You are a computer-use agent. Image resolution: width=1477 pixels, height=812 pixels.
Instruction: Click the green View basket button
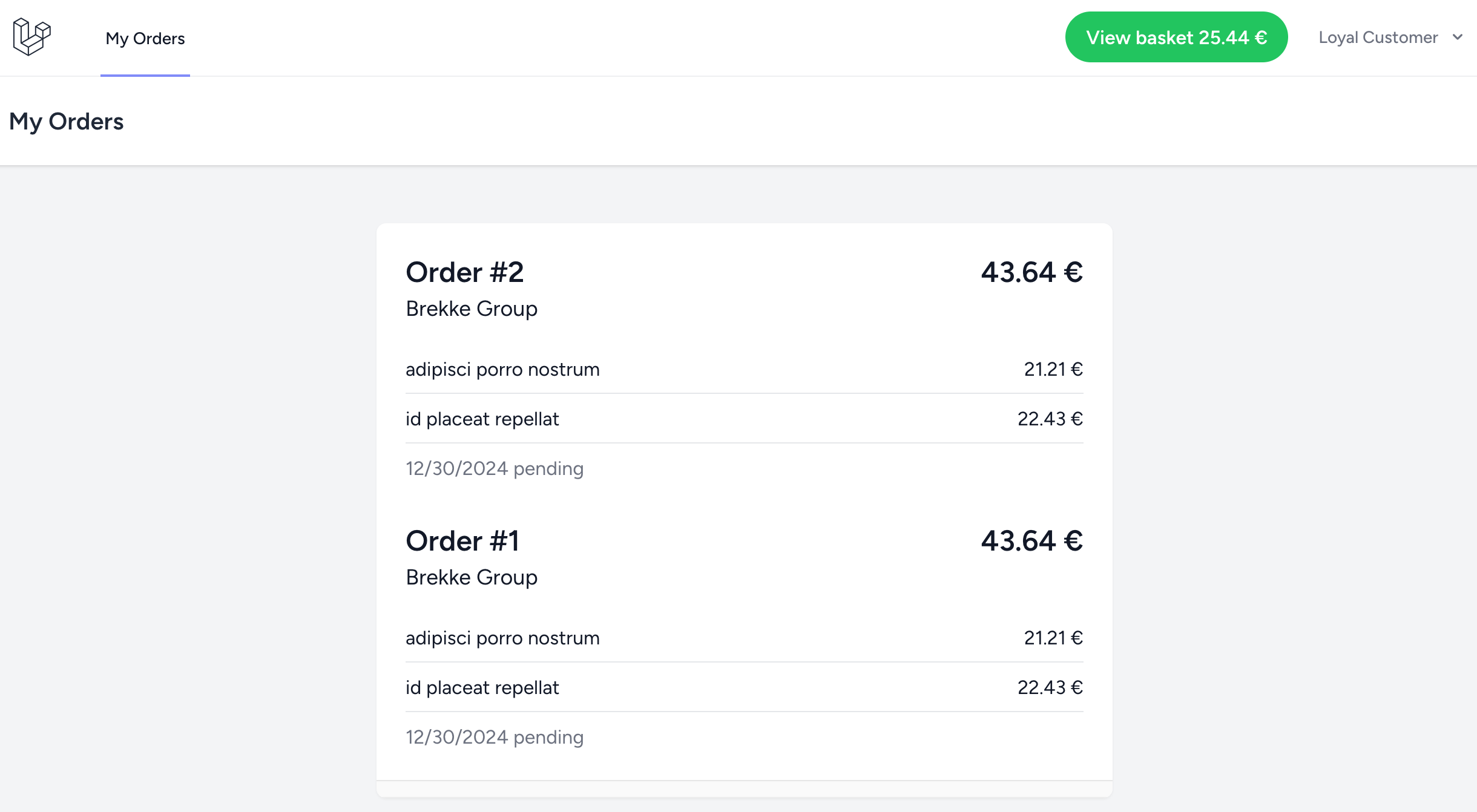coord(1176,38)
